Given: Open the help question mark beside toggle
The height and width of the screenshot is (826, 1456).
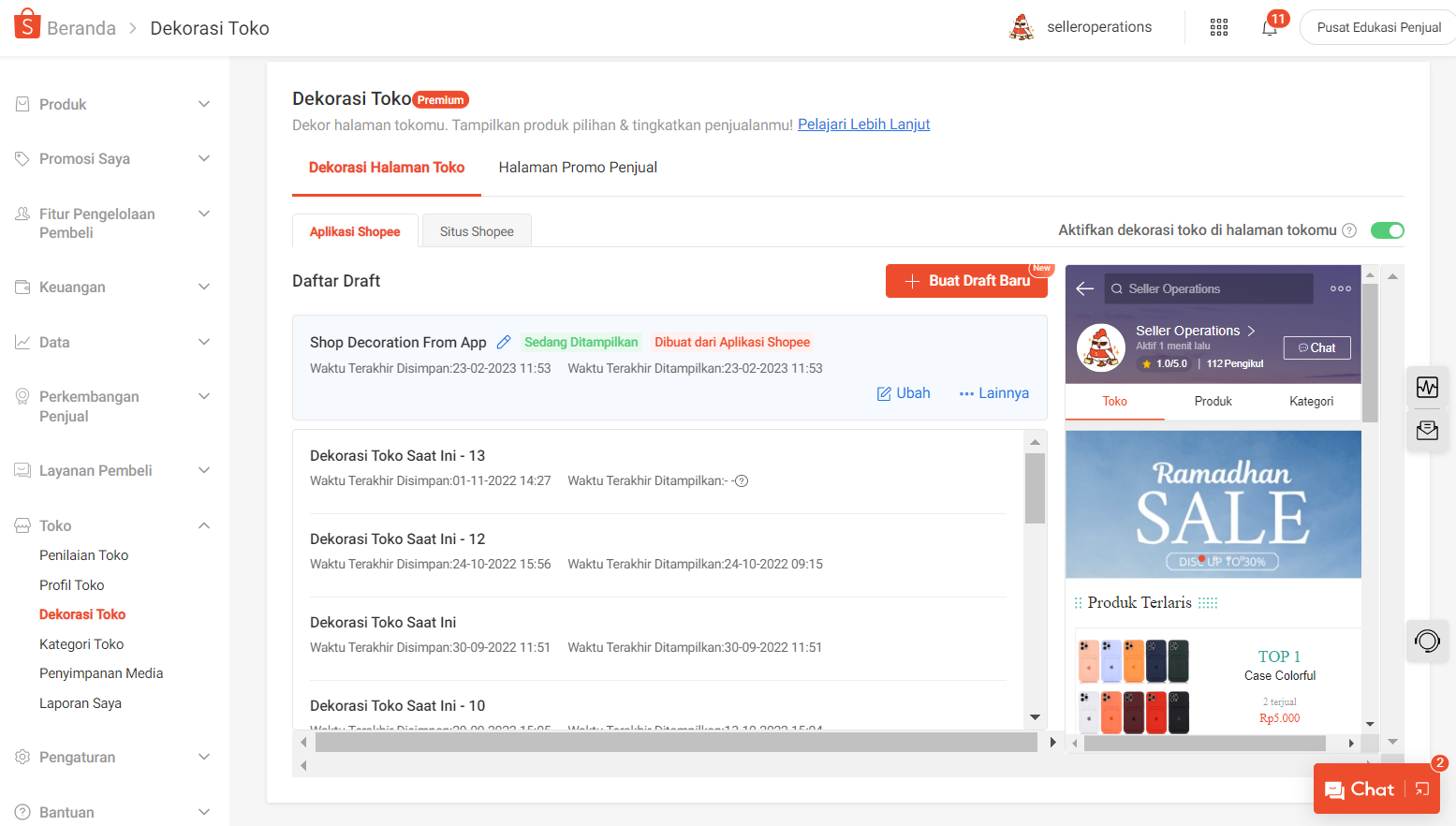Looking at the screenshot, I should [1349, 230].
